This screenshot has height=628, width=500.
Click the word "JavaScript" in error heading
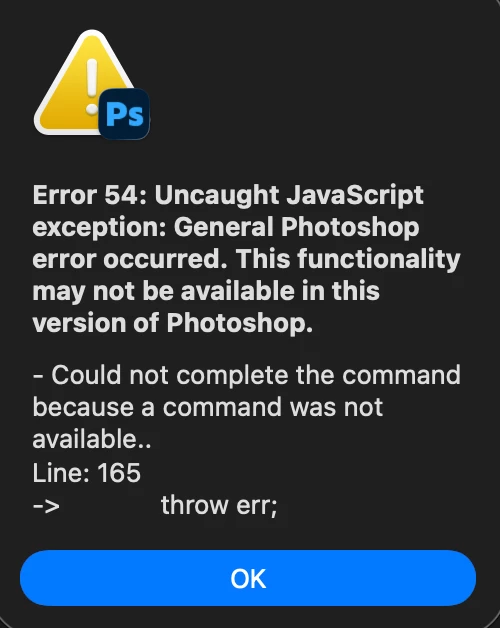(x=355, y=196)
